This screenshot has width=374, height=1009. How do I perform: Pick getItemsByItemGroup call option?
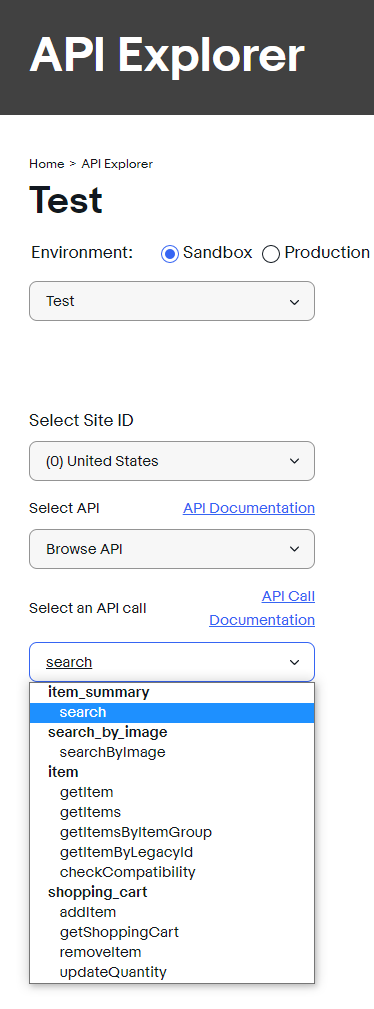(x=172, y=832)
